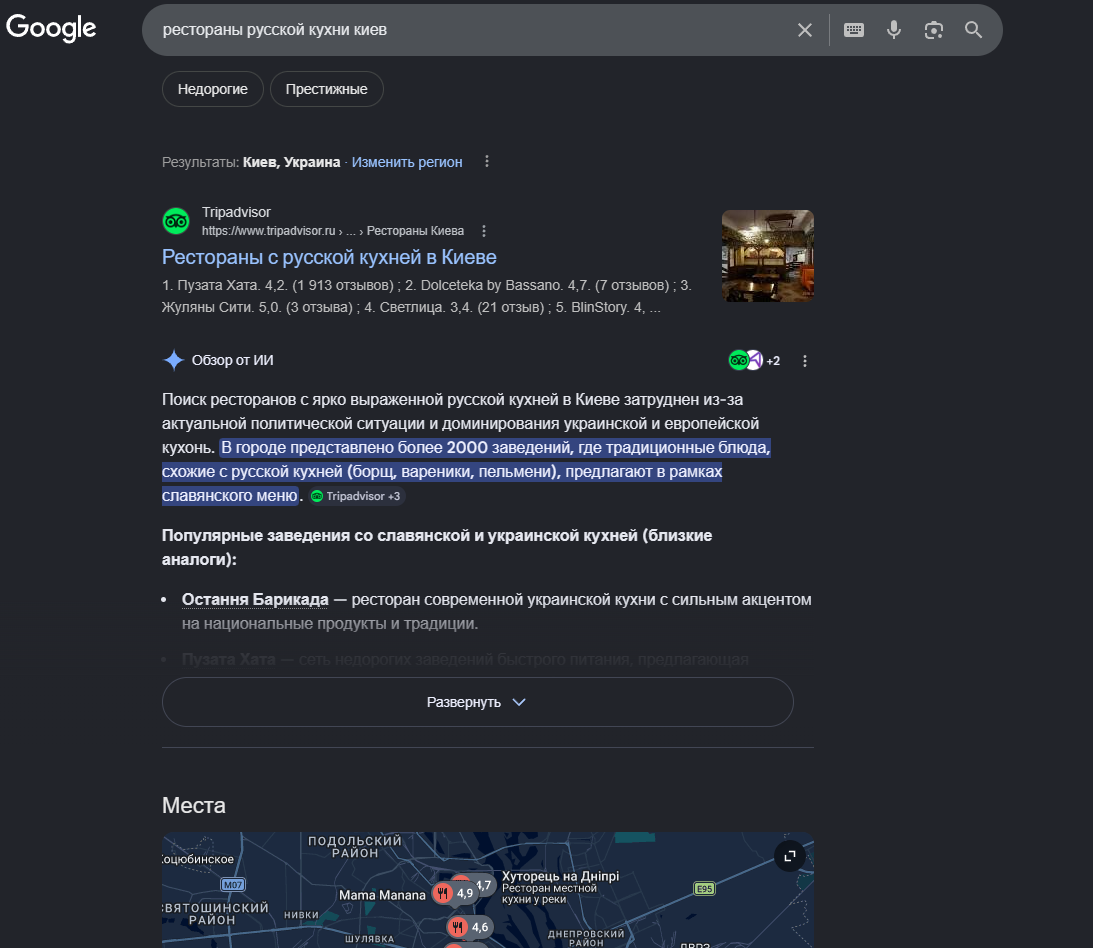Click into the search query field

[x=474, y=30]
